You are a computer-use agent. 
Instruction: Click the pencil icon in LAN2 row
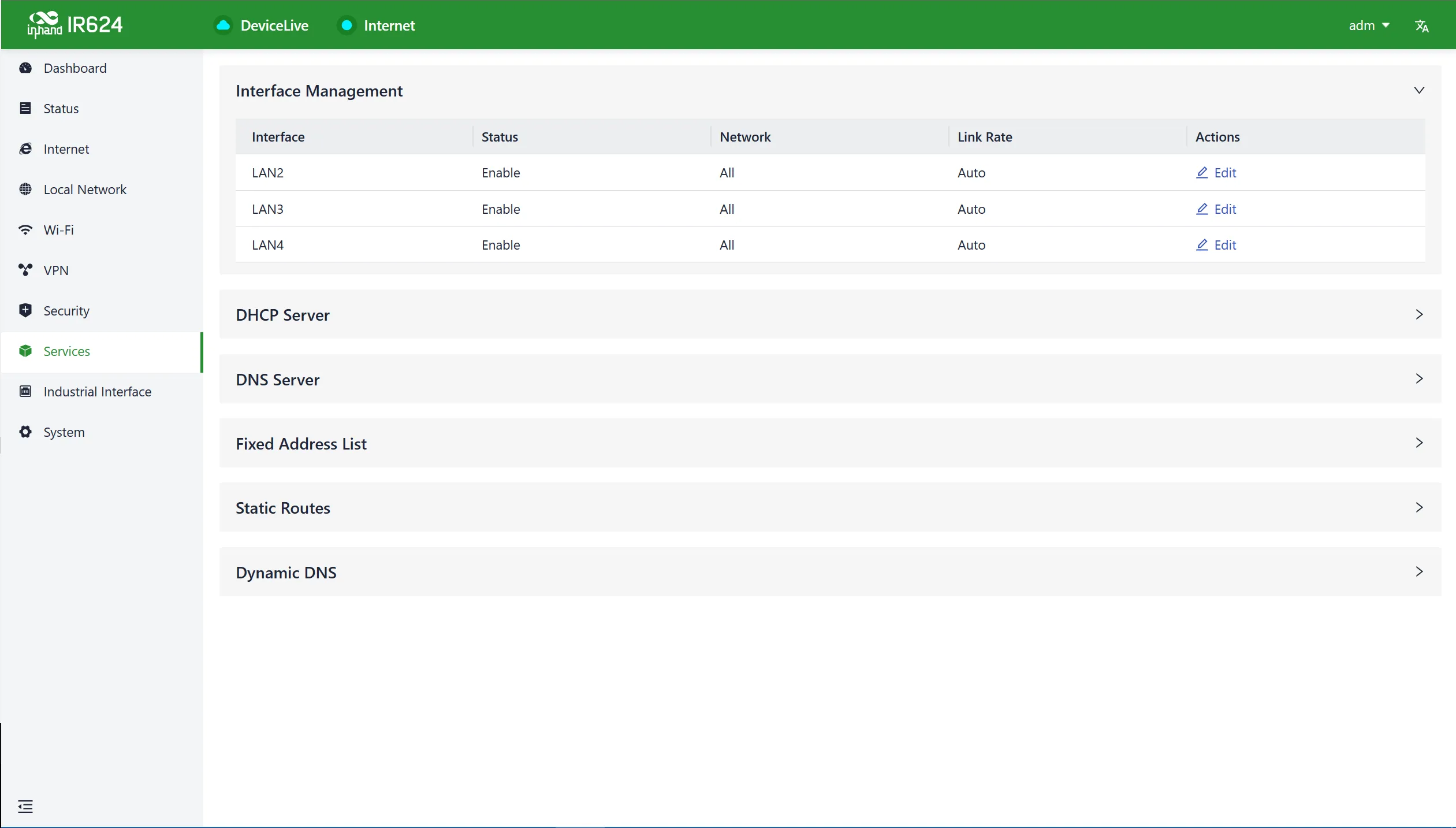[1202, 173]
